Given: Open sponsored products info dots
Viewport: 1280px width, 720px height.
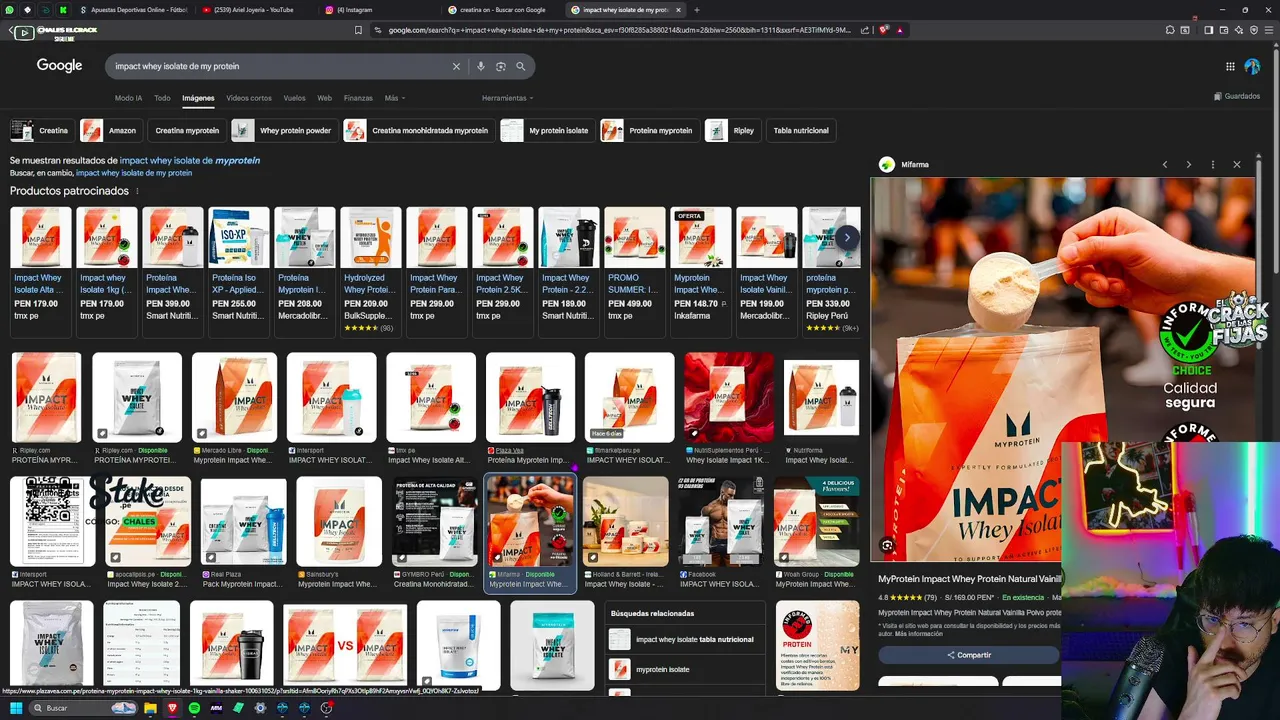Looking at the screenshot, I should click(x=137, y=191).
